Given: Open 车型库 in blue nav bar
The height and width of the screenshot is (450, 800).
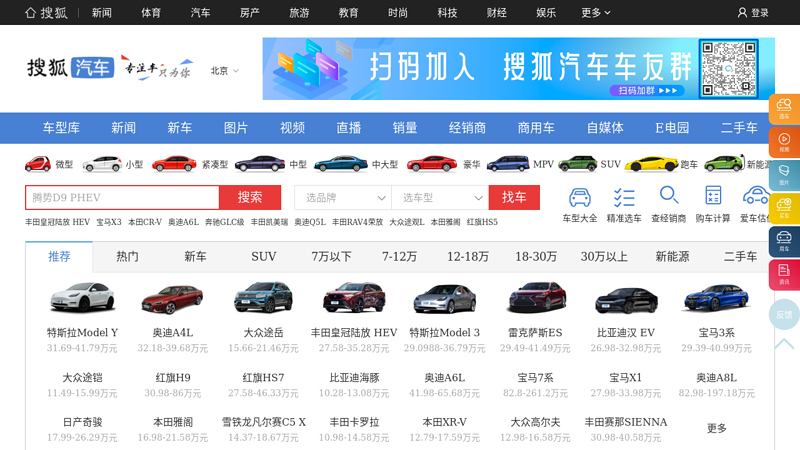Looking at the screenshot, I should 61,128.
